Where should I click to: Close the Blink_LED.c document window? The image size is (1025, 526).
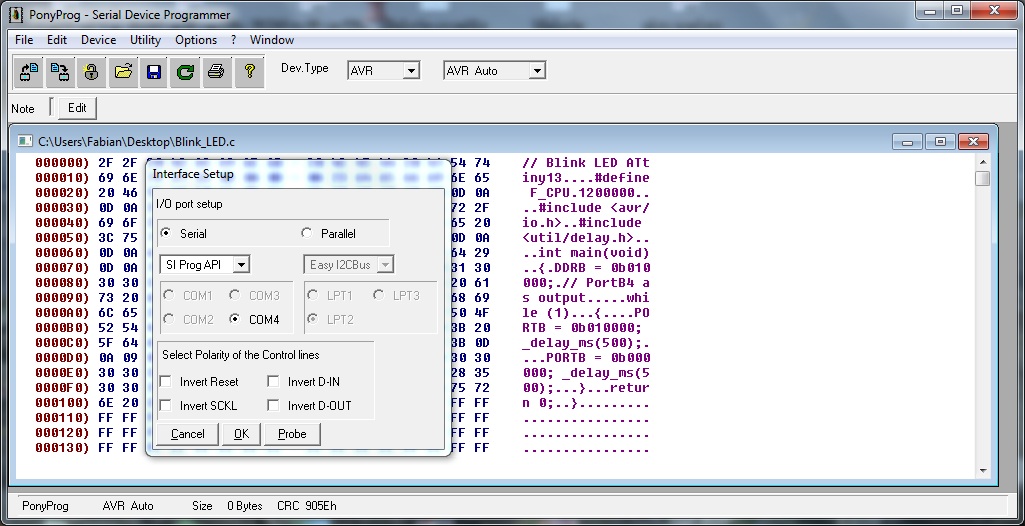[x=973, y=141]
